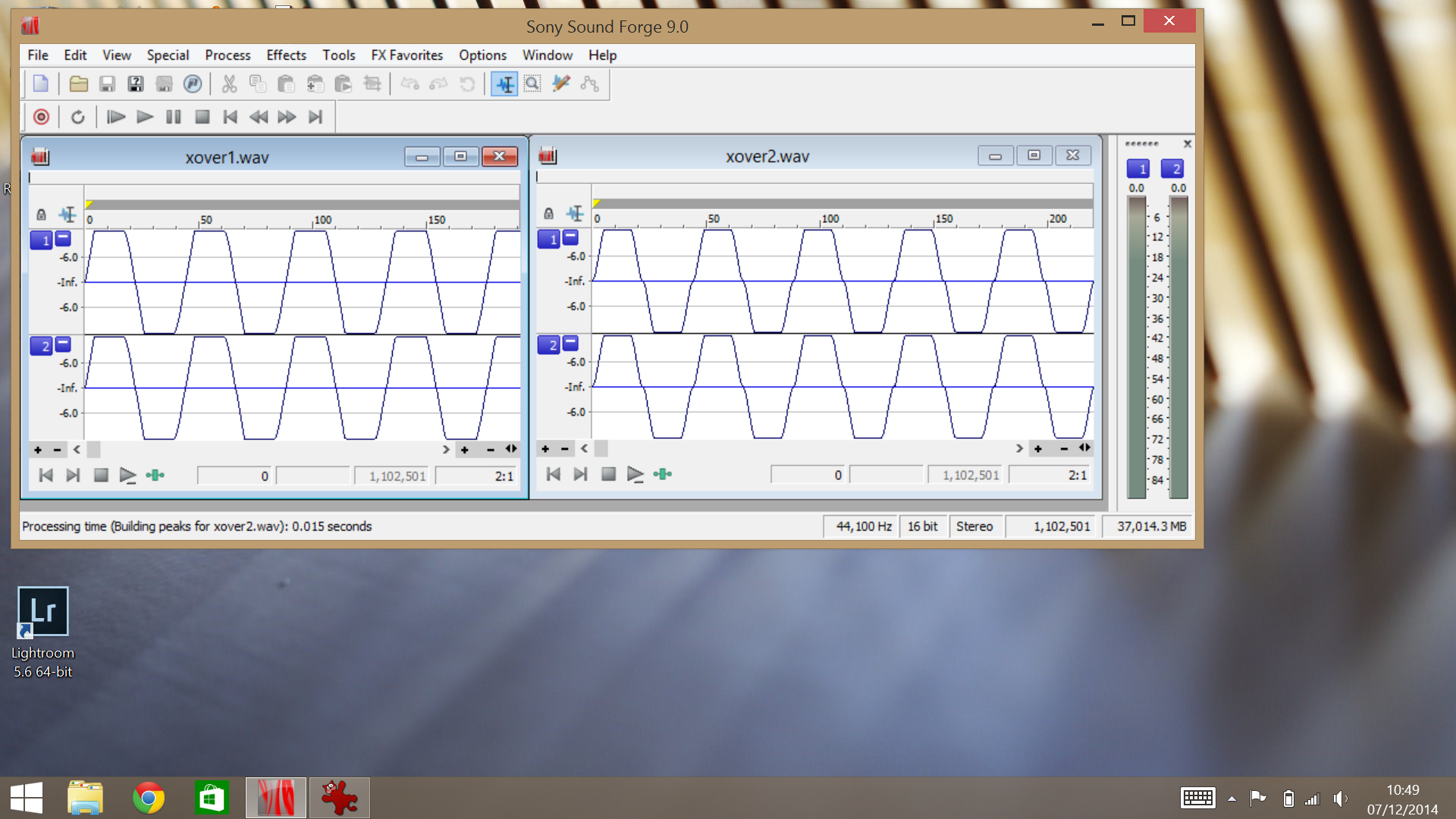Stop playback in the main transport bar
The height and width of the screenshot is (819, 1456).
tap(202, 117)
